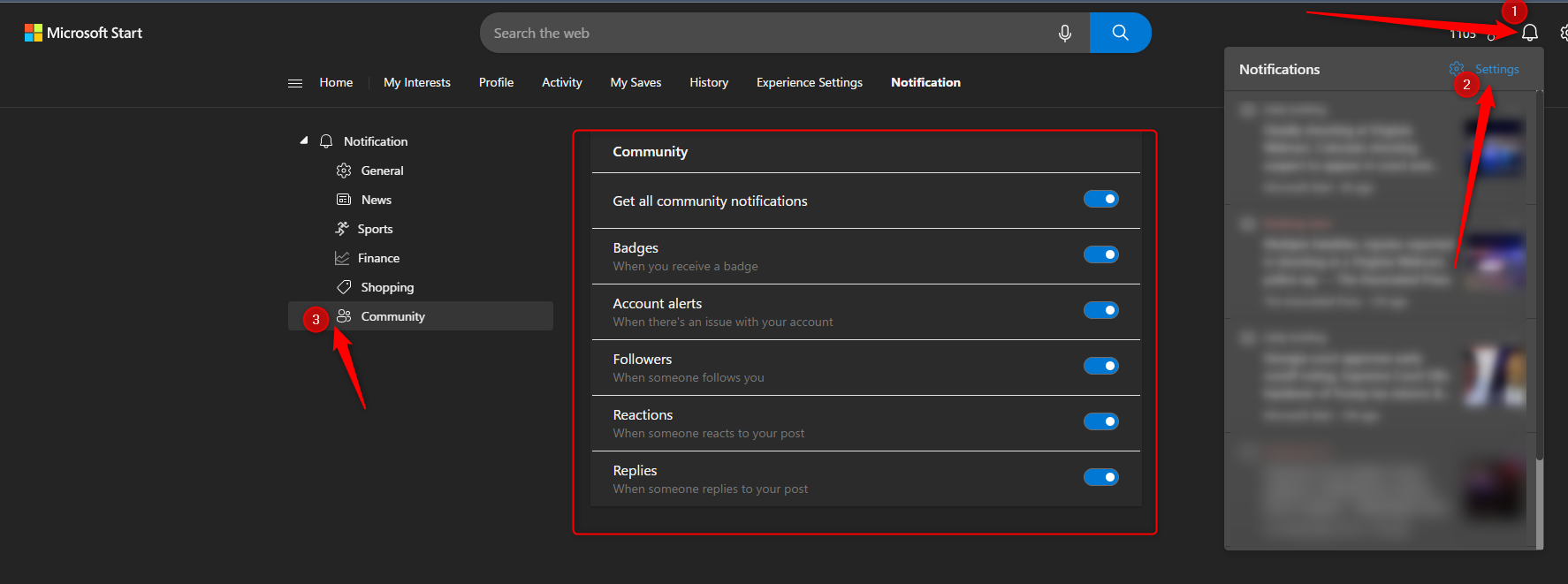Open Settings link in Notifications panel
Image resolution: width=1568 pixels, height=584 pixels.
coord(1496,69)
